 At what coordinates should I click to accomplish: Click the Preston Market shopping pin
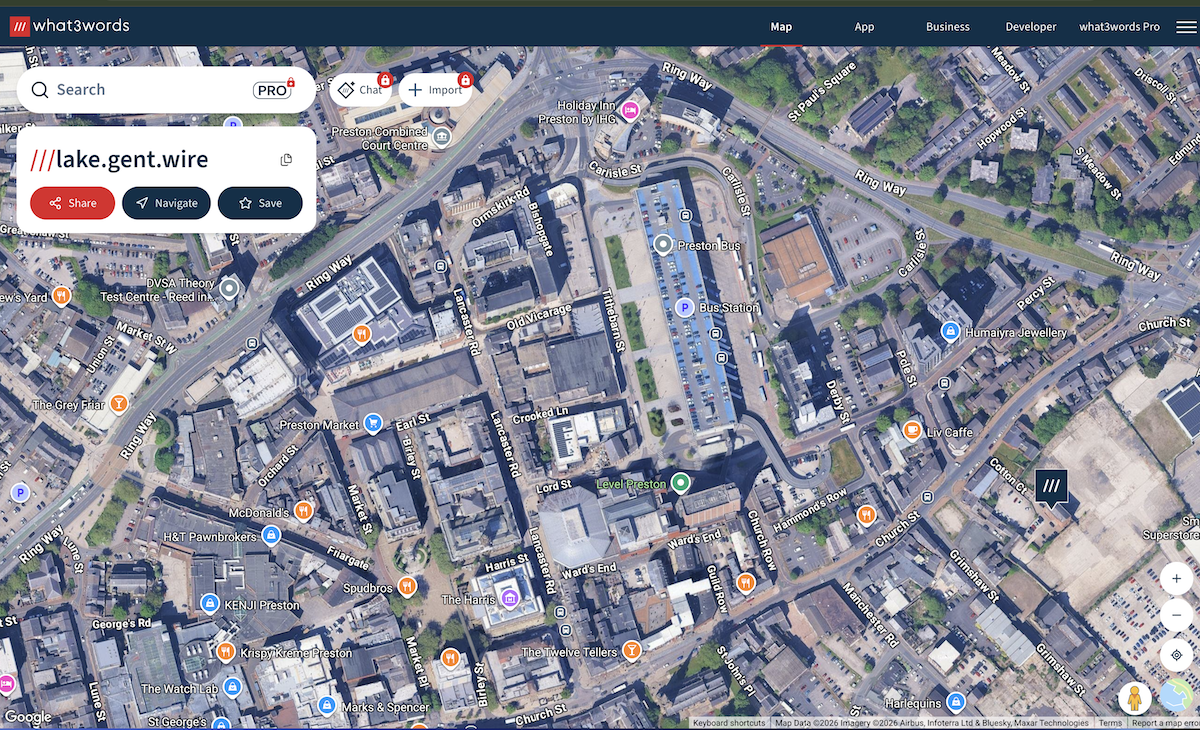coord(374,424)
